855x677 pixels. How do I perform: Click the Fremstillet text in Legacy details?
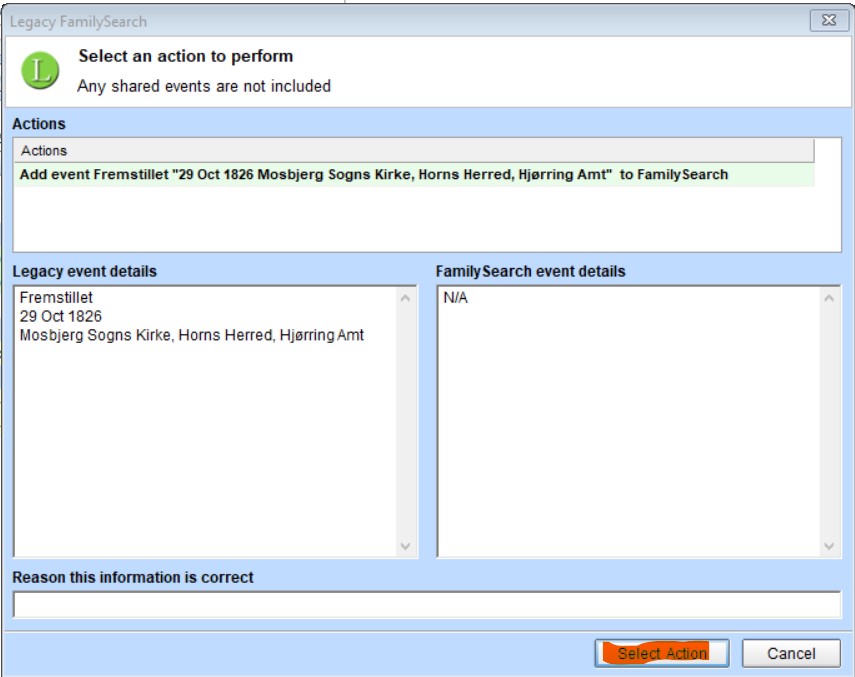[56, 298]
